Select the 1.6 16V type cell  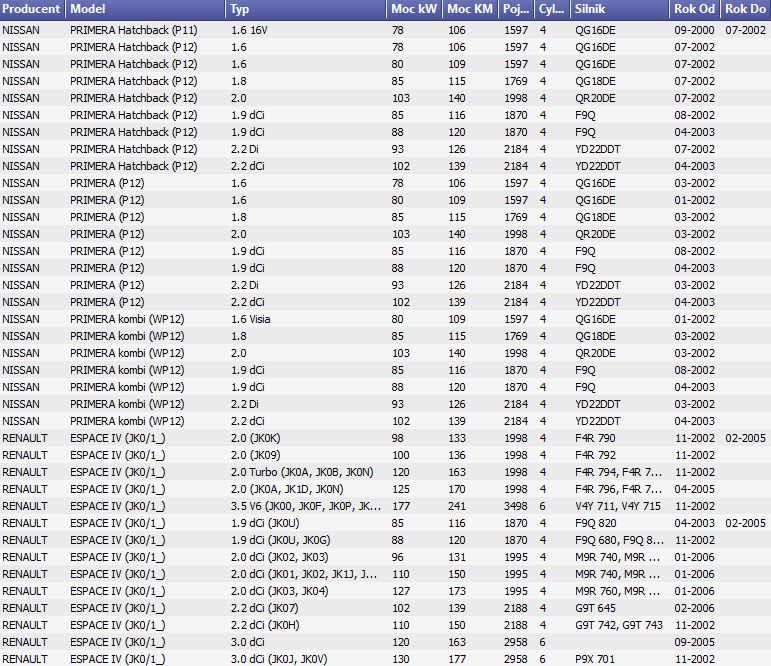tap(249, 30)
